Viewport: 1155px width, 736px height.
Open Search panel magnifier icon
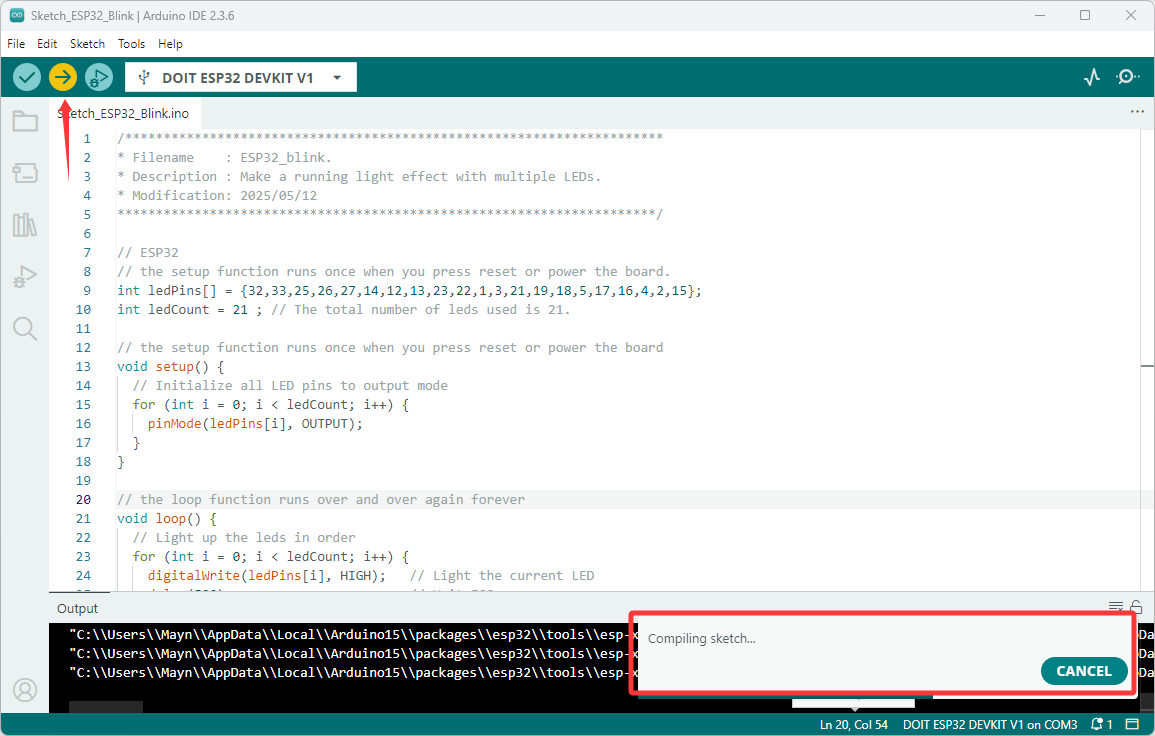(25, 329)
